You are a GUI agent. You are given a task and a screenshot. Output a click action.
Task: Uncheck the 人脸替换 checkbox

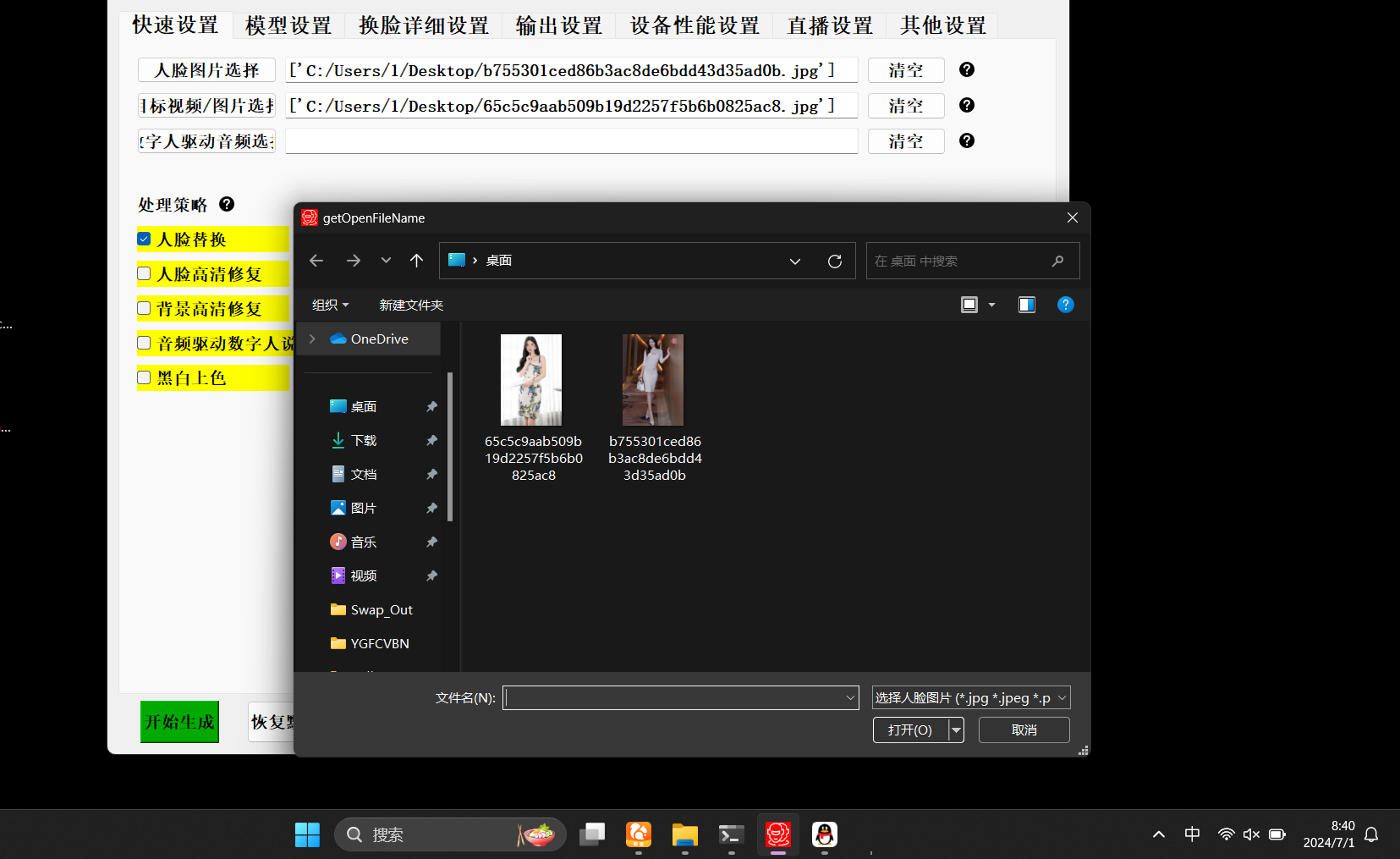tap(145, 240)
